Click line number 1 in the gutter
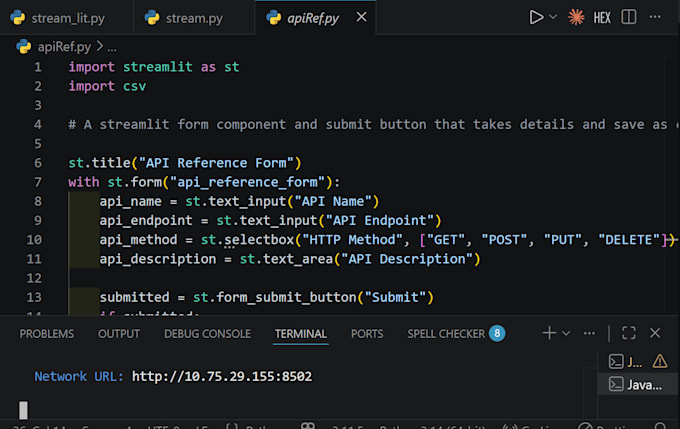This screenshot has height=429, width=680. 38,67
